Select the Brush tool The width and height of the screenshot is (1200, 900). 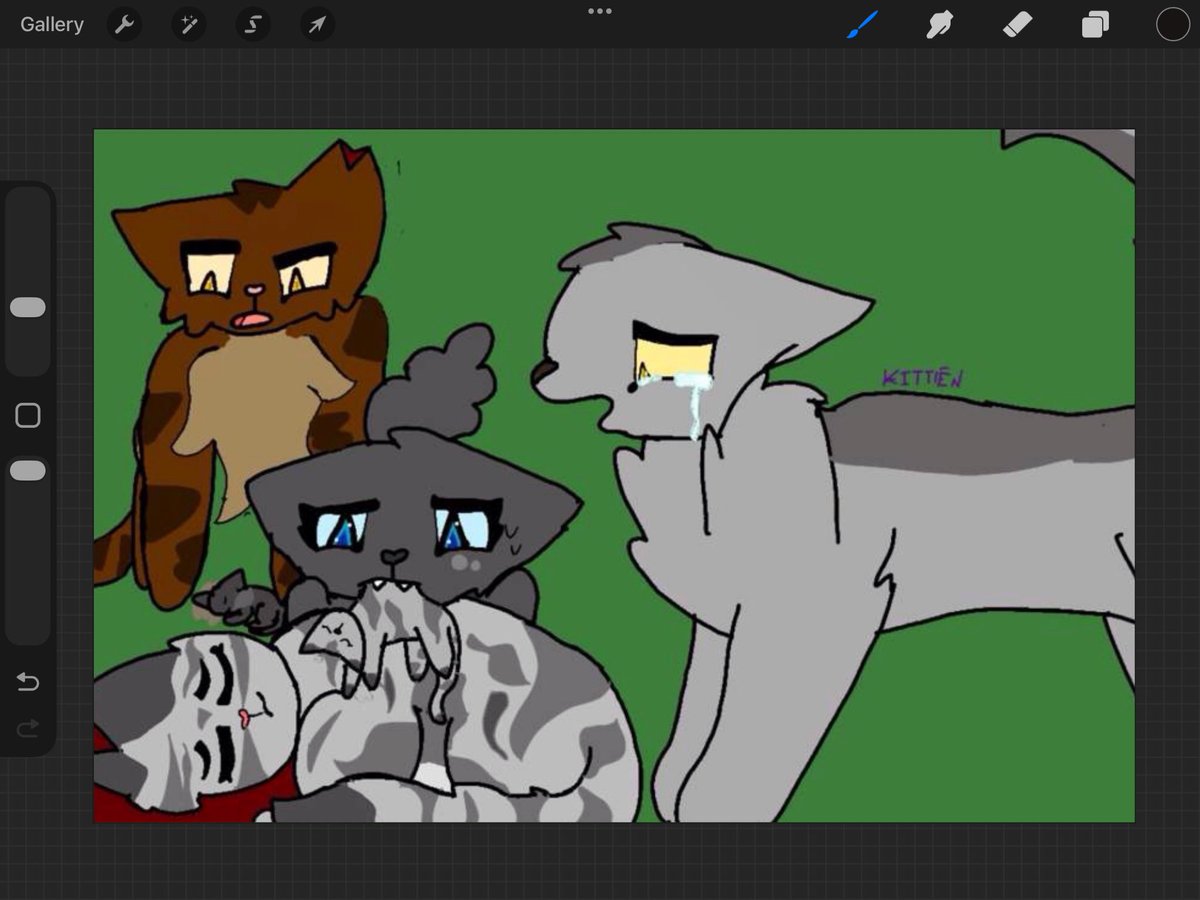pyautogui.click(x=862, y=25)
